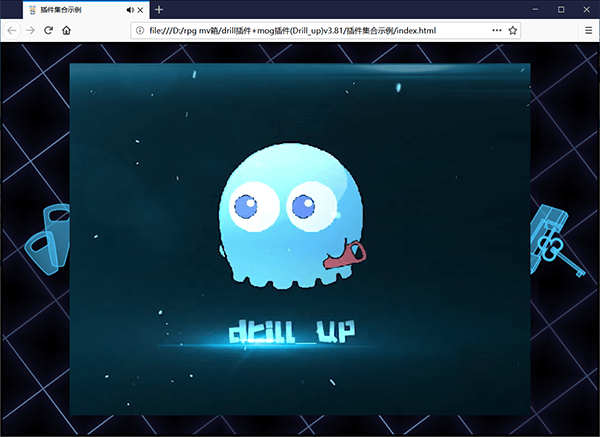
Task: Maximize the browser window
Action: pos(561,10)
